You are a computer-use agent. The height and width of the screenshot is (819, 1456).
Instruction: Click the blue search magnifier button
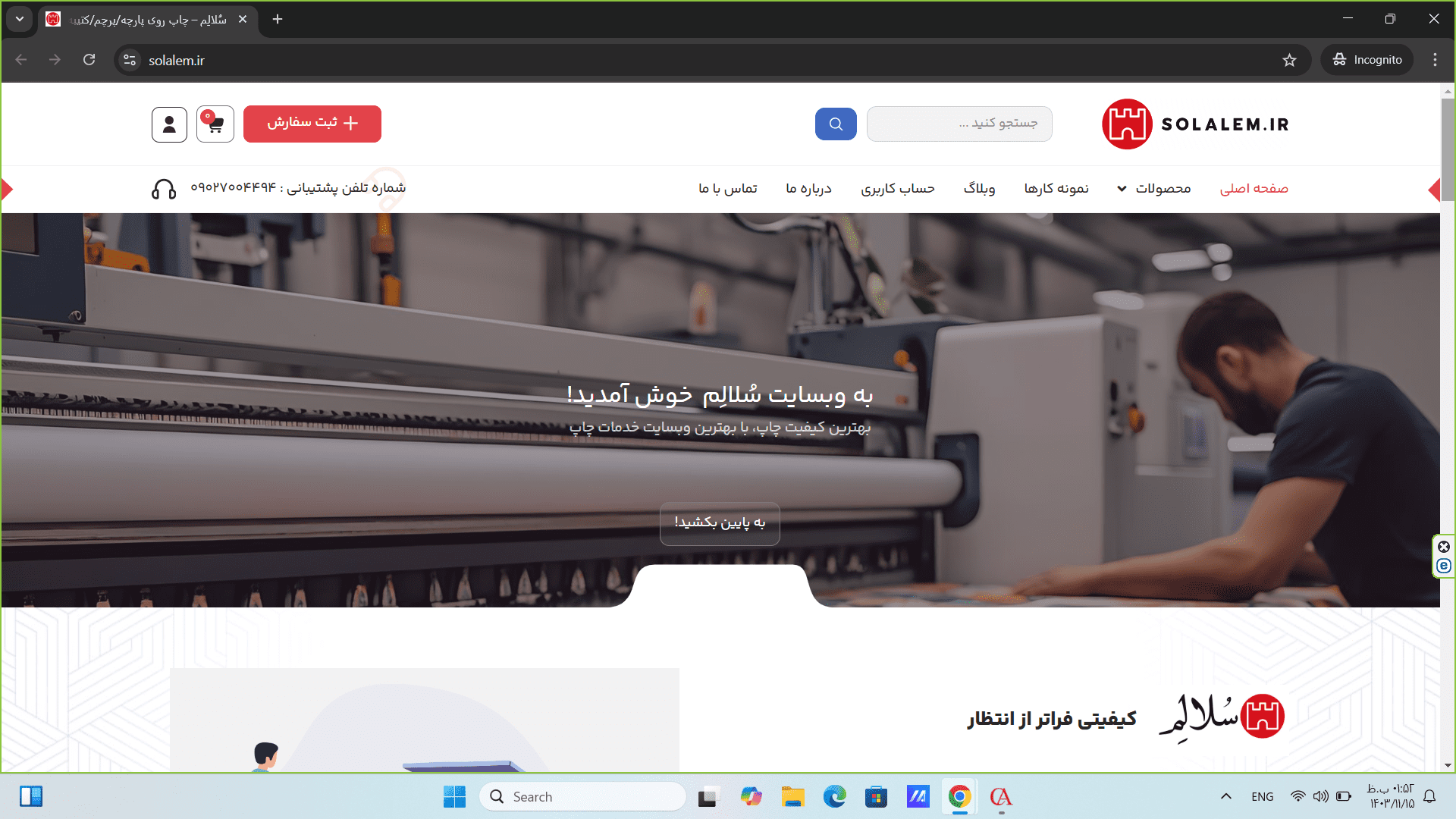coord(836,124)
